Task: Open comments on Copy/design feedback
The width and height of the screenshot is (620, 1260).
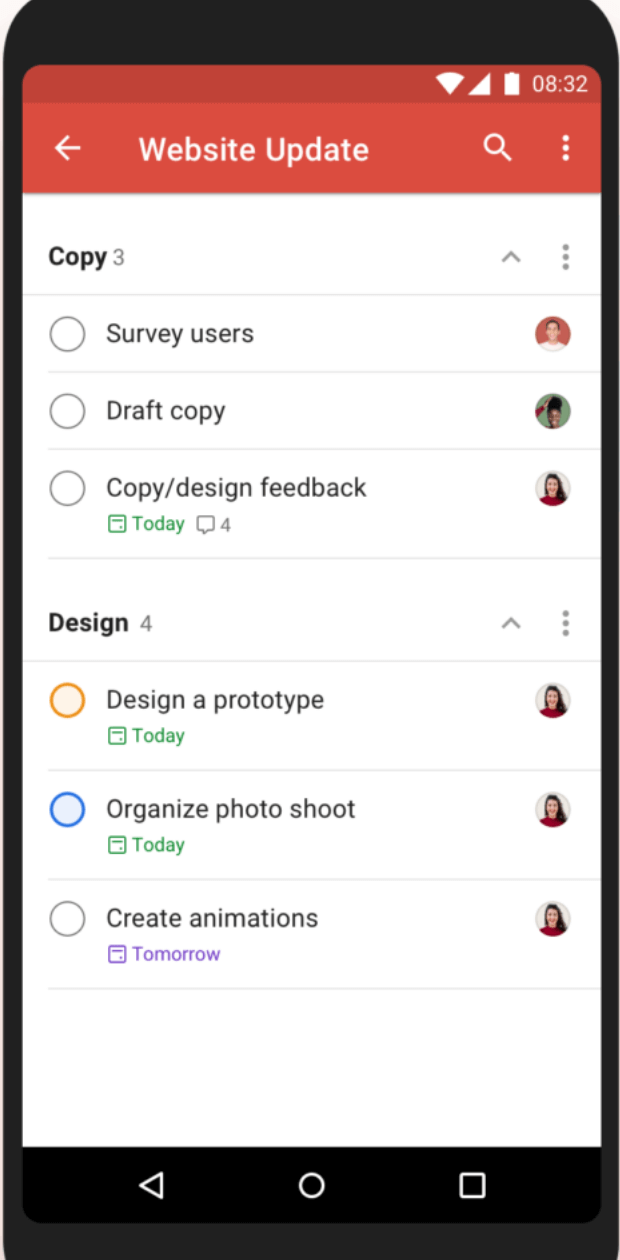Action: coord(207,524)
